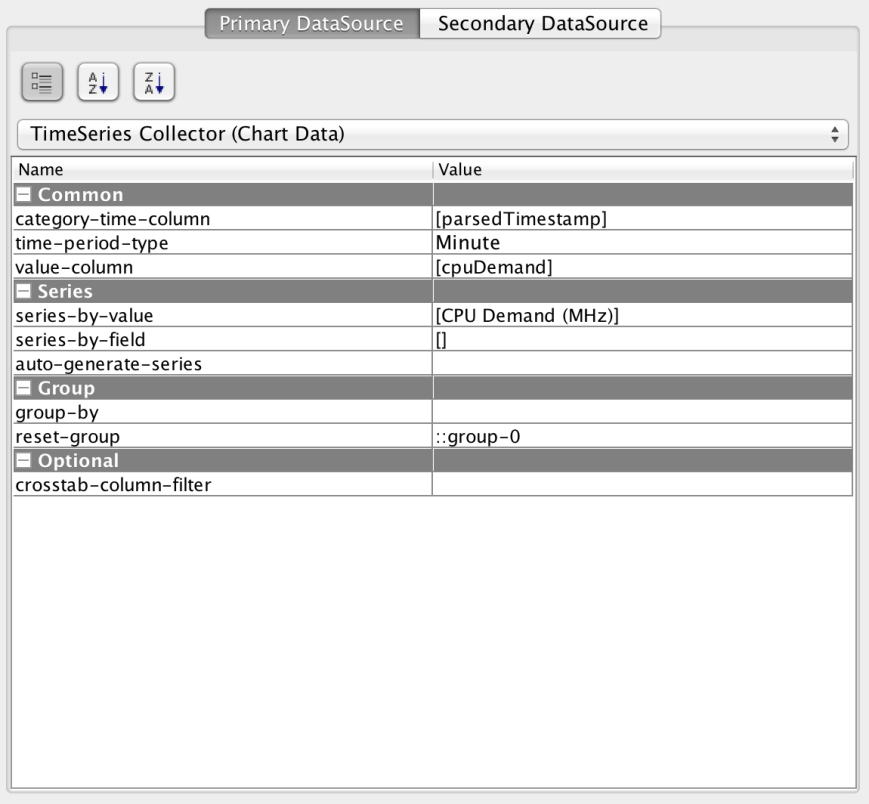Change the time-period-type Minute value
Image resolution: width=869 pixels, height=804 pixels.
click(641, 243)
